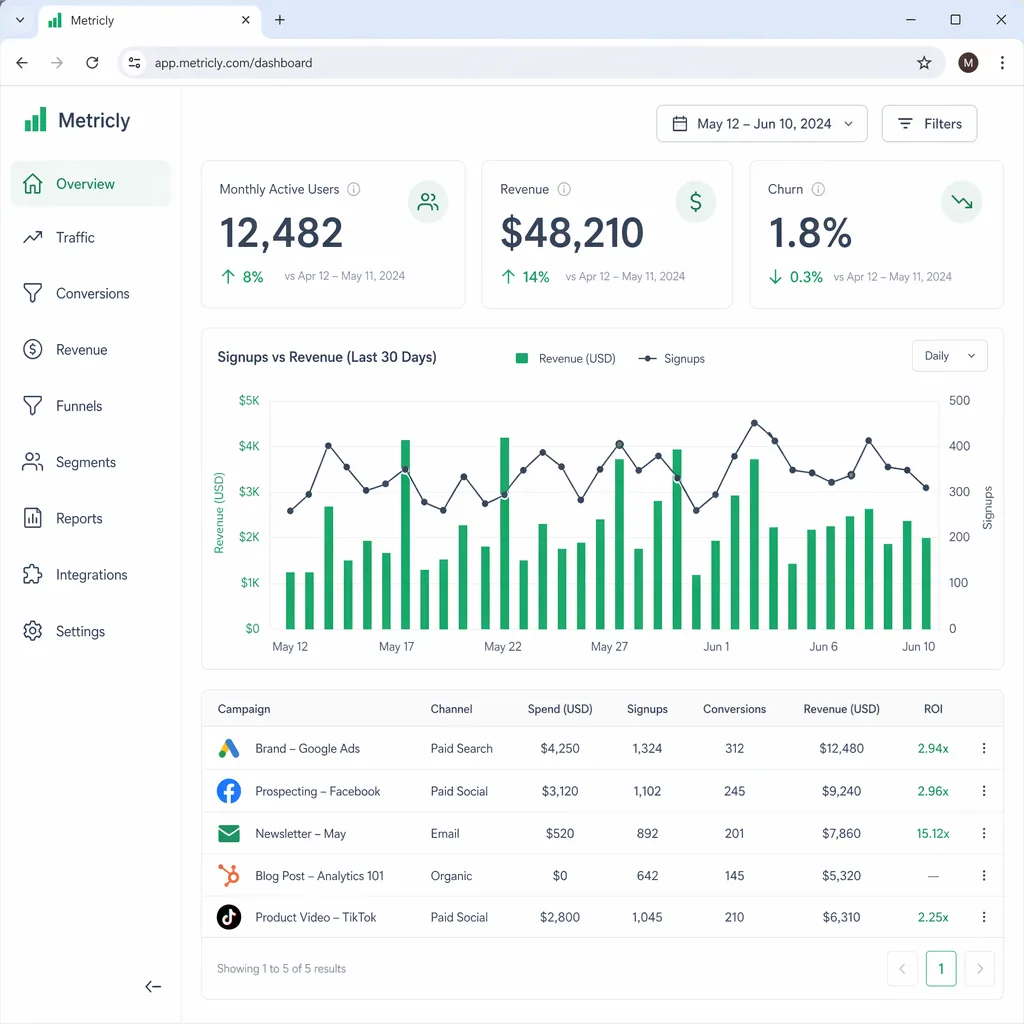Open the Daily granularity dropdown
Viewport: 1024px width, 1024px height.
pyautogui.click(x=948, y=355)
